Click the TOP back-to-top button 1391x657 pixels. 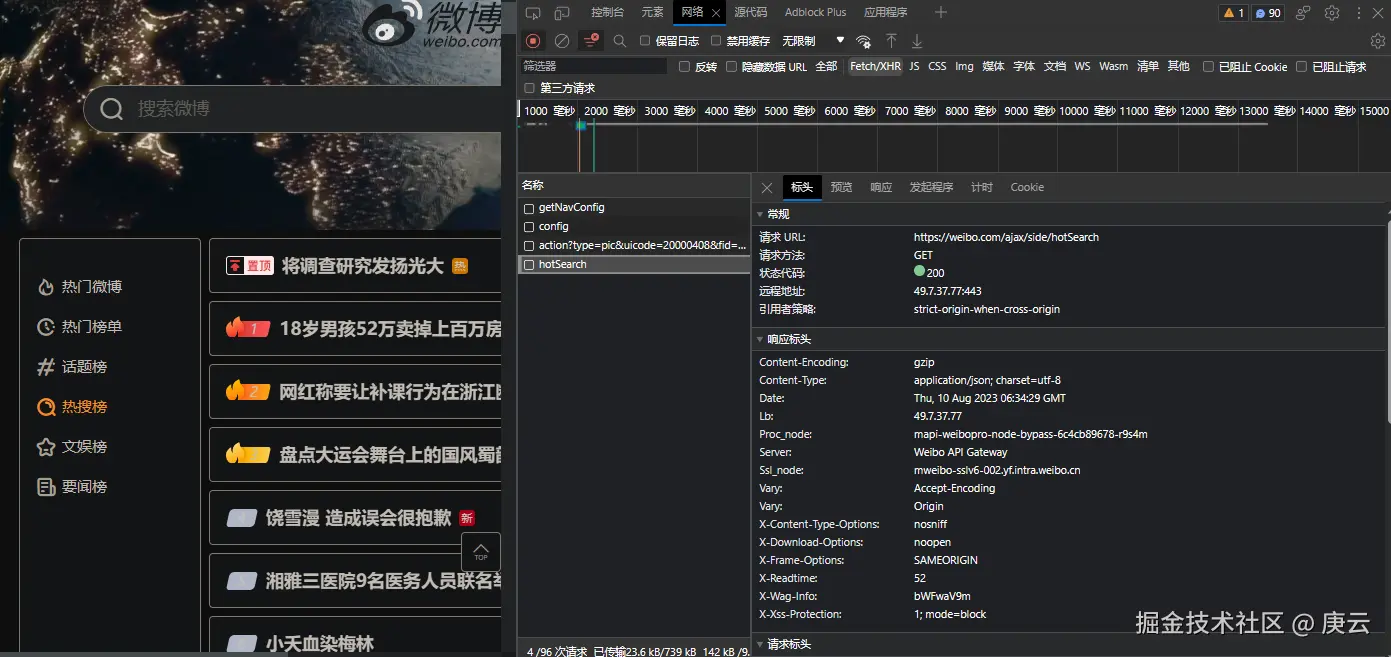[x=481, y=552]
